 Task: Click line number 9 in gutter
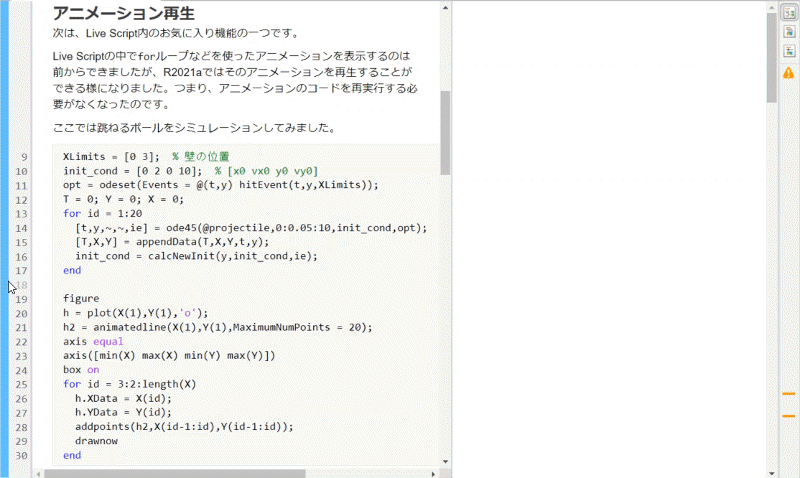coord(23,157)
